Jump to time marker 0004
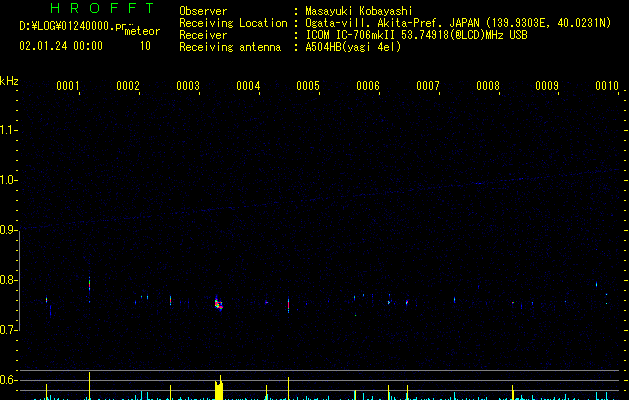This screenshot has width=629, height=400. coord(248,86)
